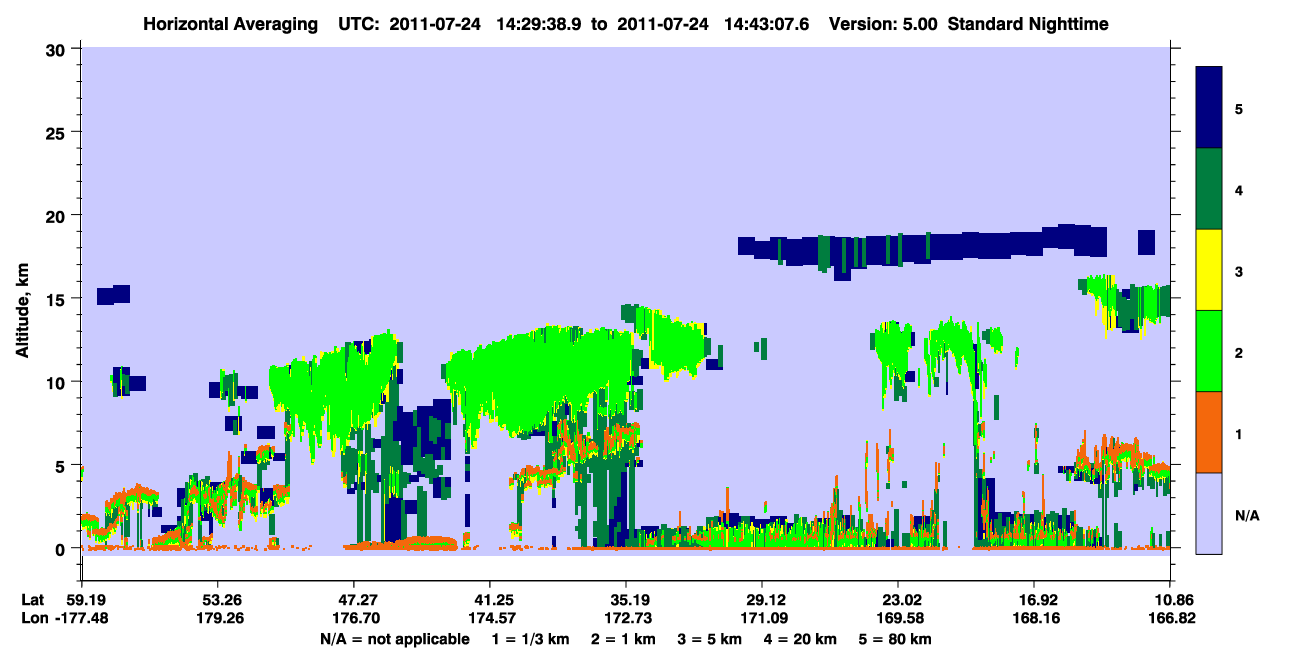
Task: Click the y-axis tick label 25
Action: click(x=58, y=132)
